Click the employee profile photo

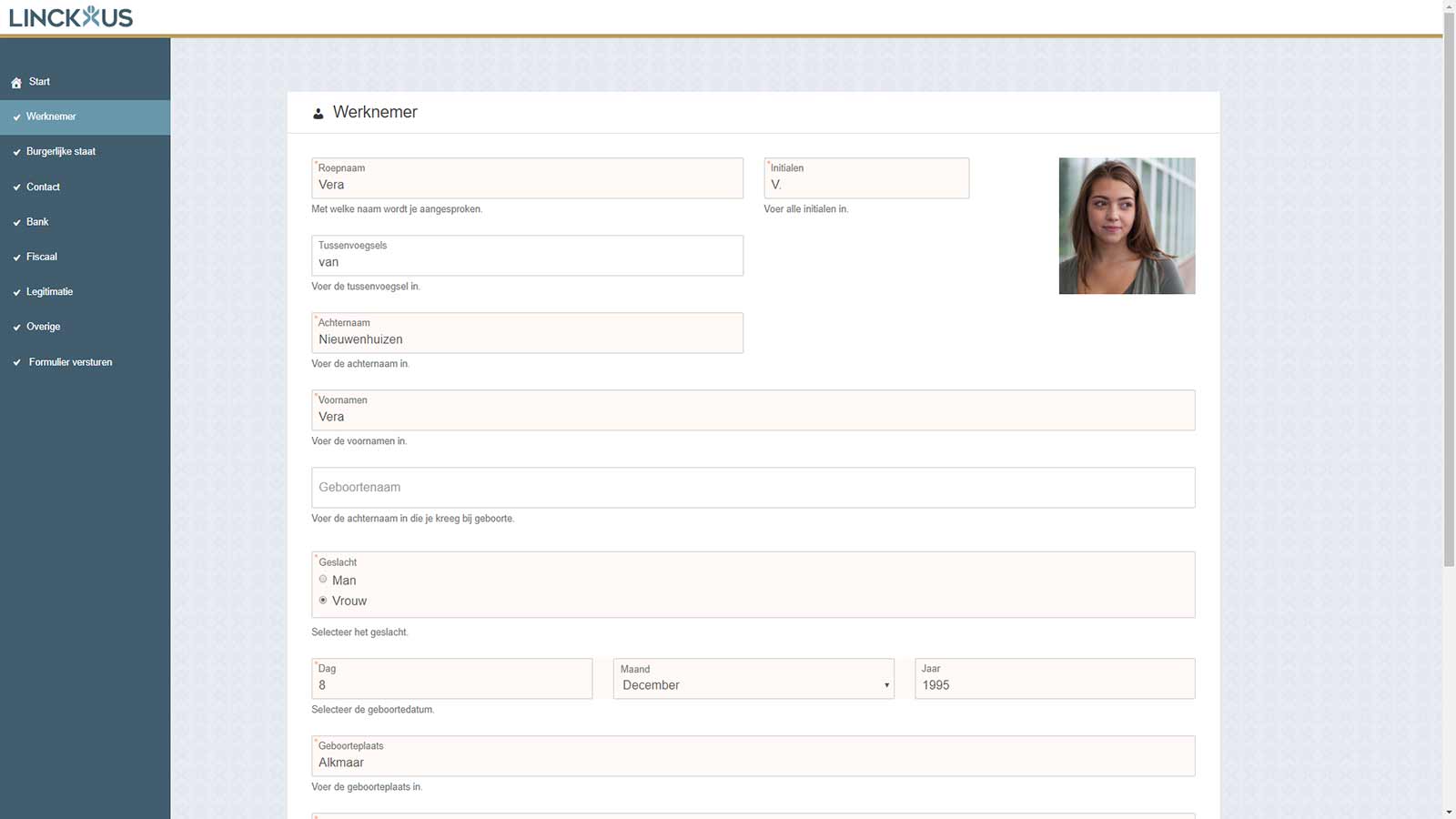click(1127, 226)
